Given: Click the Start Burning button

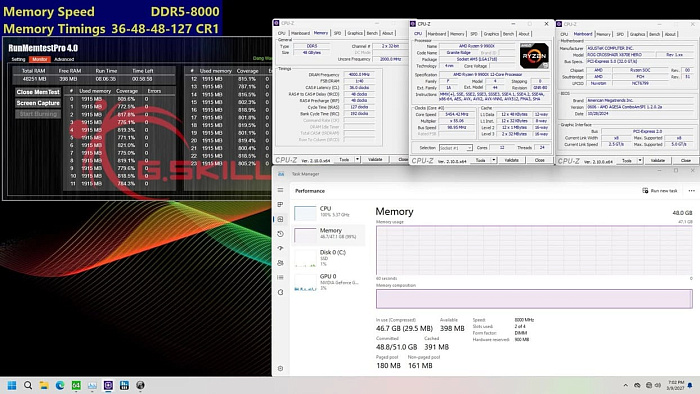Looking at the screenshot, I should (38, 114).
